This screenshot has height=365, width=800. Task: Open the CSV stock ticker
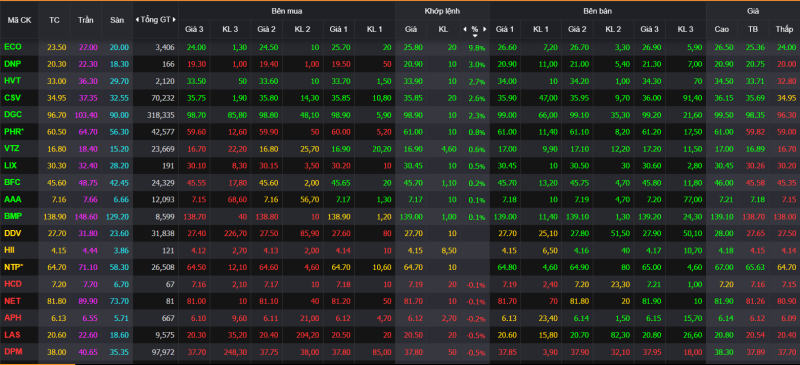(12, 98)
